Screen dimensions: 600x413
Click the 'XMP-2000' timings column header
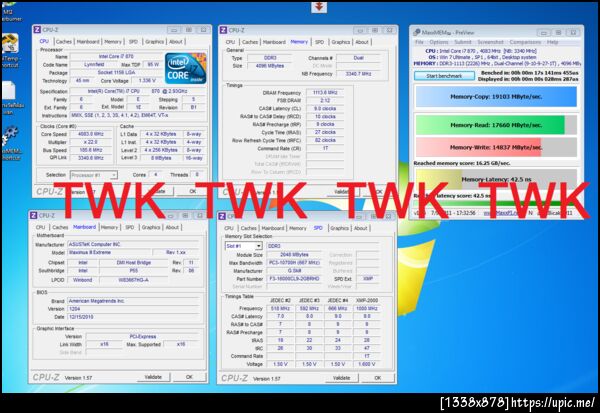pos(367,300)
